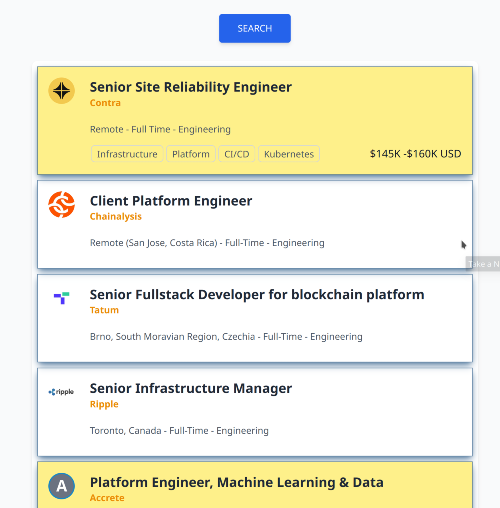Select the Tatum company logo
Screen dimensions: 500x508
(x=62, y=298)
